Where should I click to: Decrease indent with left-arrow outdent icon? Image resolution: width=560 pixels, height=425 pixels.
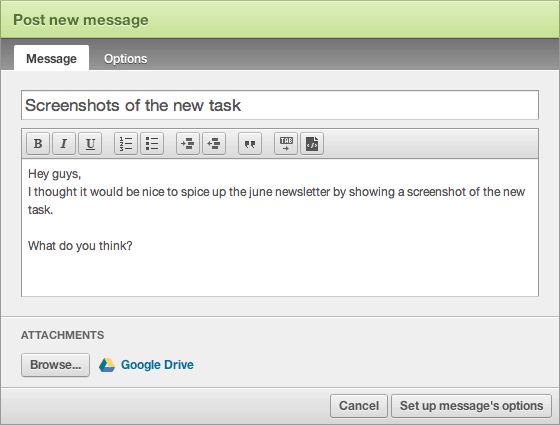coord(214,144)
